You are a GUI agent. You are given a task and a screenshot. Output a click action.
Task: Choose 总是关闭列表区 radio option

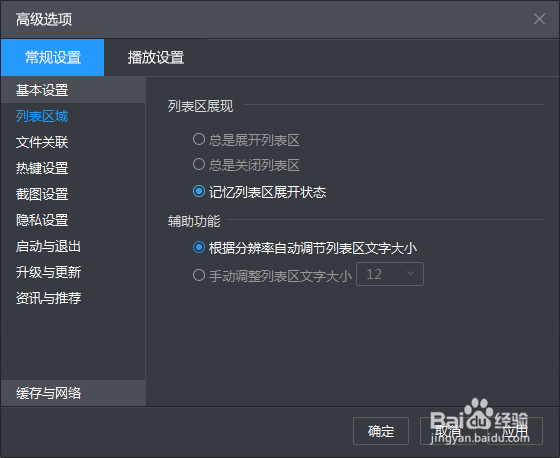click(199, 165)
